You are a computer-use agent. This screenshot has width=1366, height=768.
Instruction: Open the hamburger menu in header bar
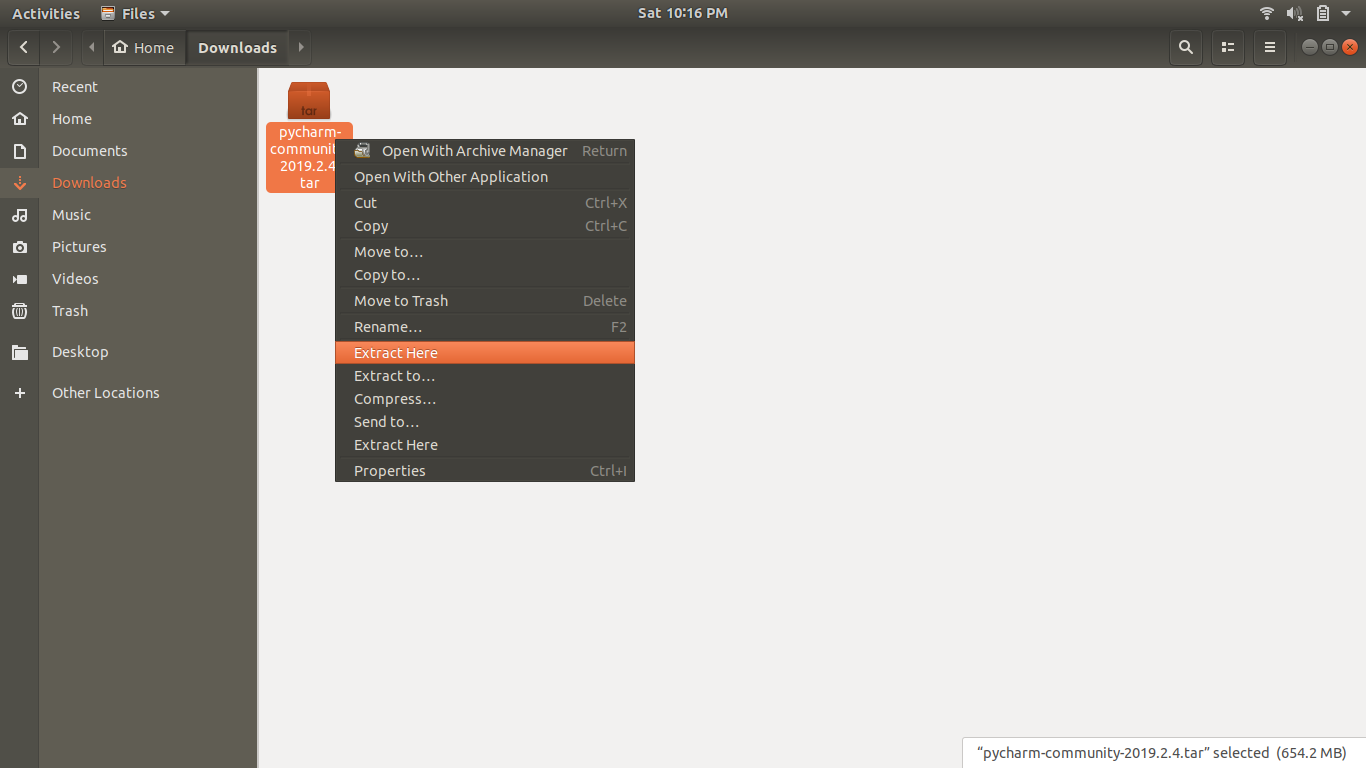1269,47
